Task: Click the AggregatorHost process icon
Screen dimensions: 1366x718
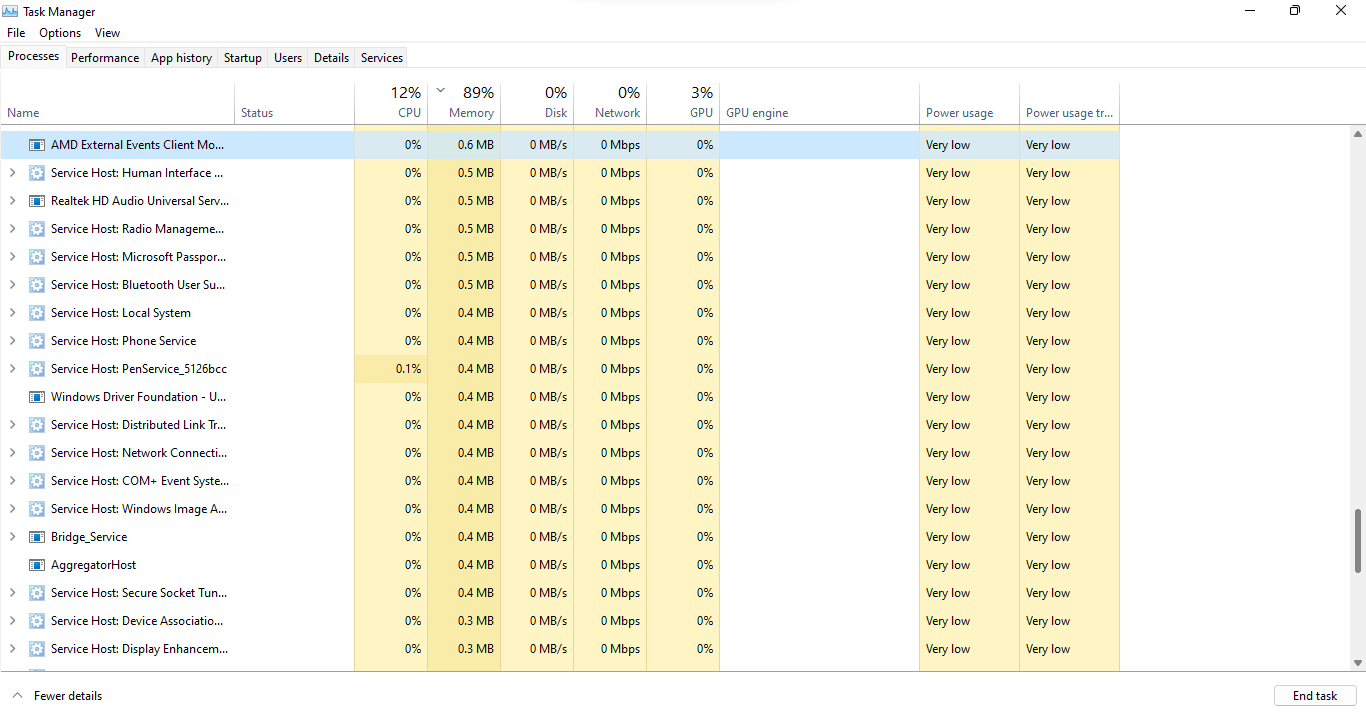Action: click(x=37, y=565)
